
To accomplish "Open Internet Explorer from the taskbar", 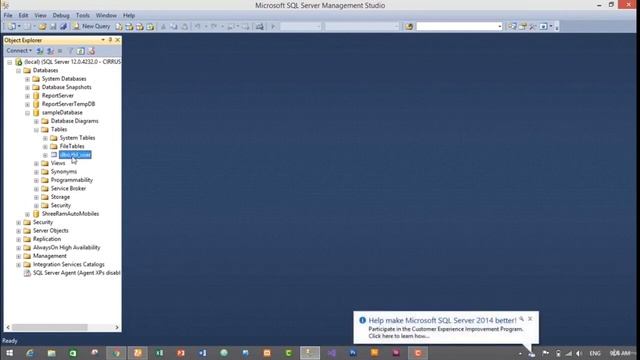I will pos(30,353).
